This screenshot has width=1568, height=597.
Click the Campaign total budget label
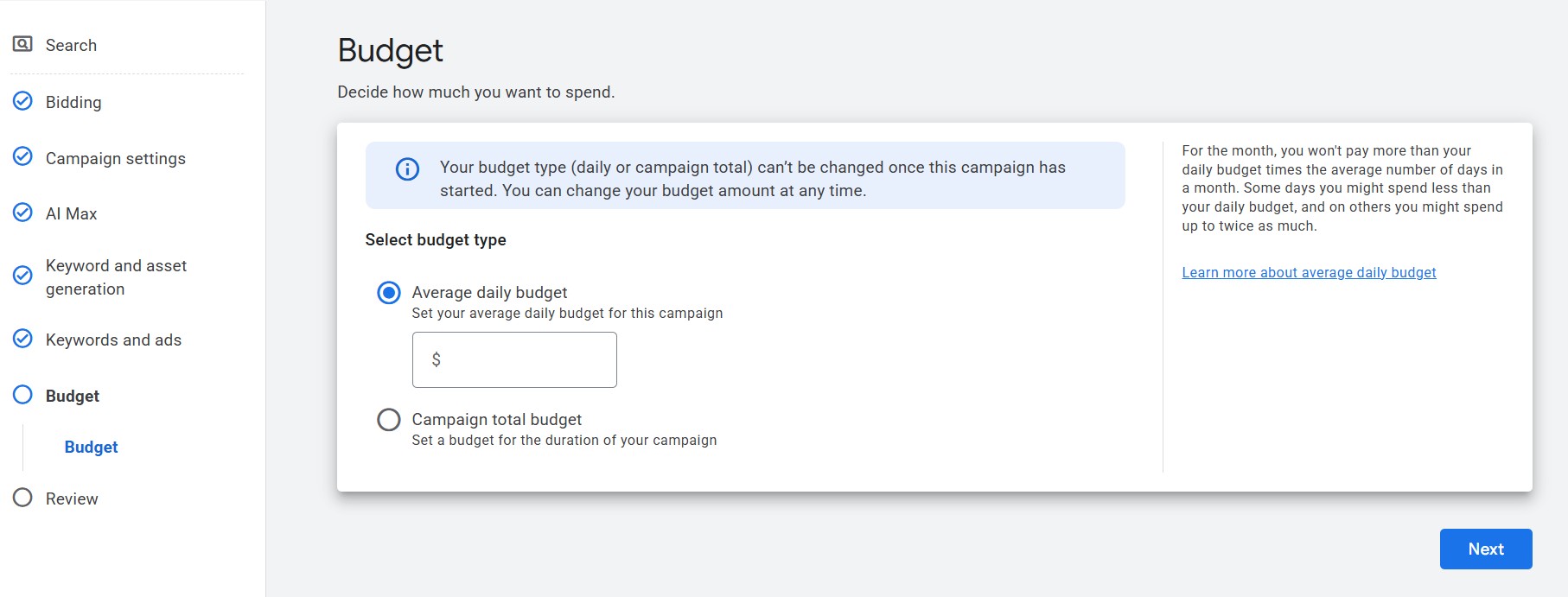tap(496, 419)
